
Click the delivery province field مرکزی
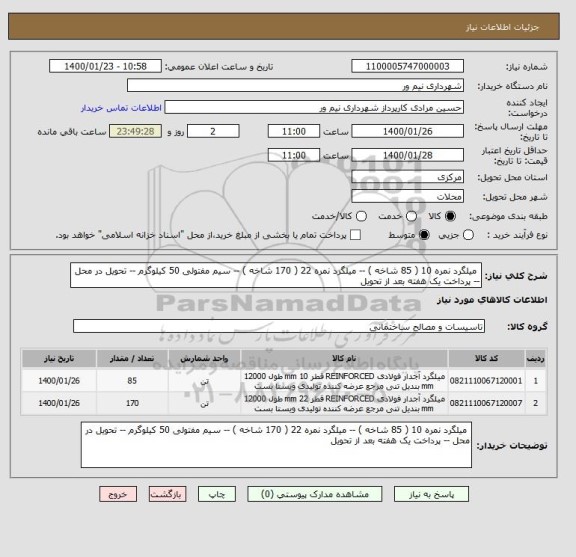coord(407,177)
